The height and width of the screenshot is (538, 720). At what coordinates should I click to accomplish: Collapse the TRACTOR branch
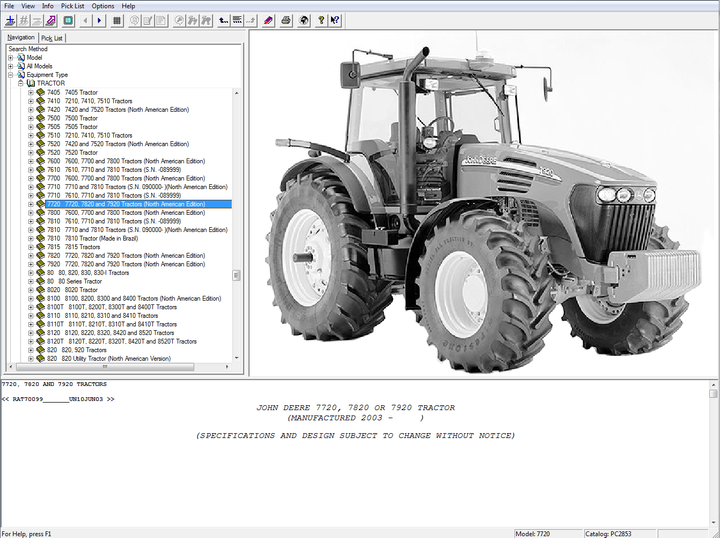[20, 83]
